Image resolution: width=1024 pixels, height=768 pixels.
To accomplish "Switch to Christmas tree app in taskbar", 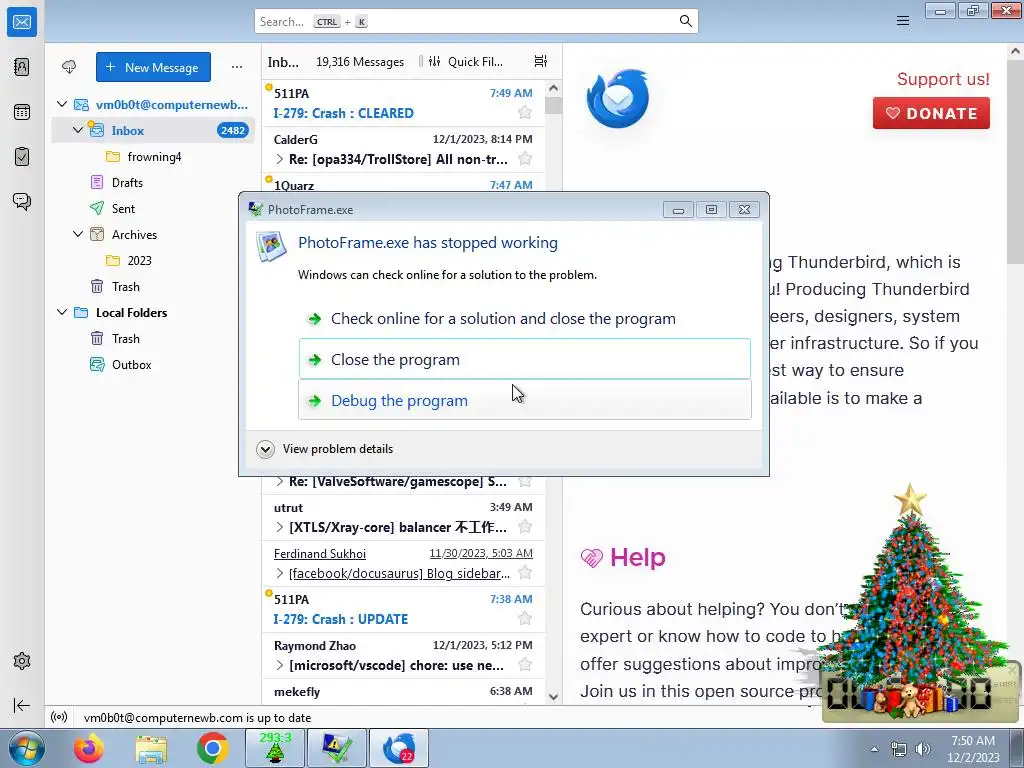I will (x=275, y=748).
